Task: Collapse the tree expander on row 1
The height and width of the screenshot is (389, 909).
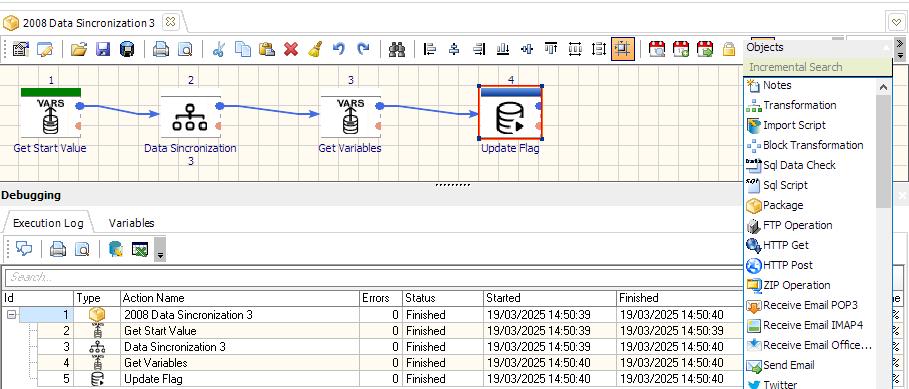Action: point(12,315)
